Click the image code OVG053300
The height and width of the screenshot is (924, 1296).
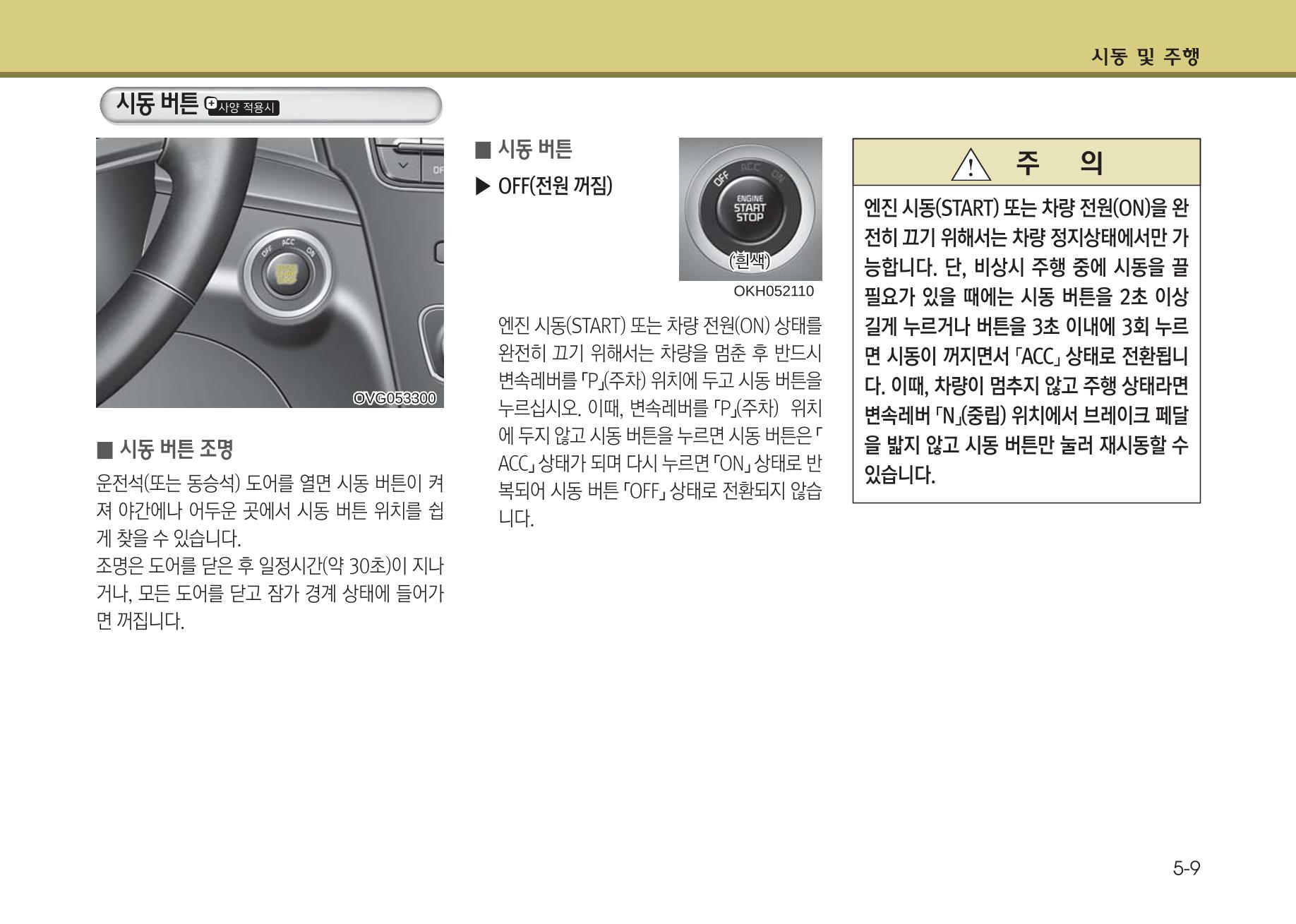395,398
